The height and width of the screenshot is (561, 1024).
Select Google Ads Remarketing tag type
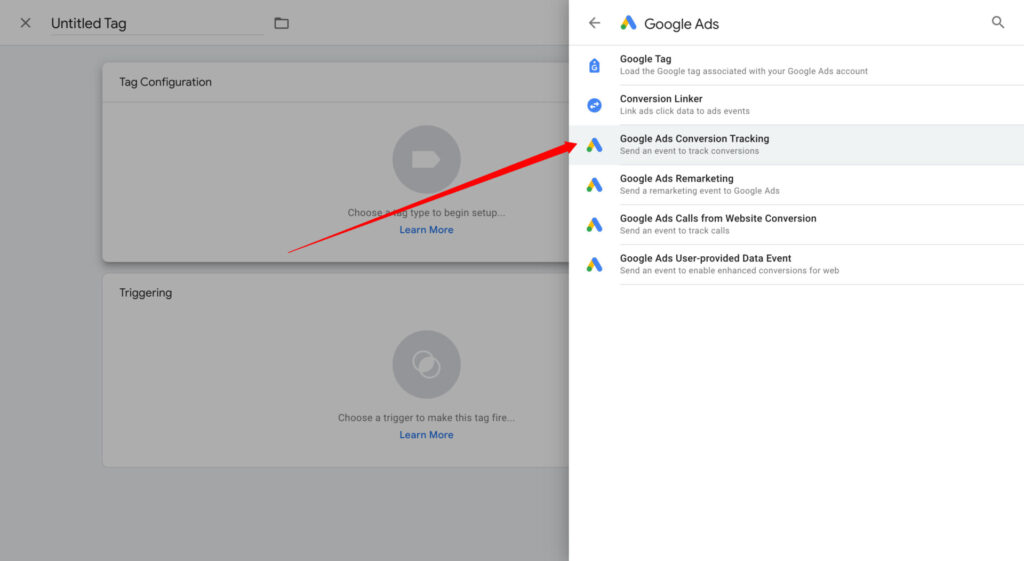pos(676,179)
